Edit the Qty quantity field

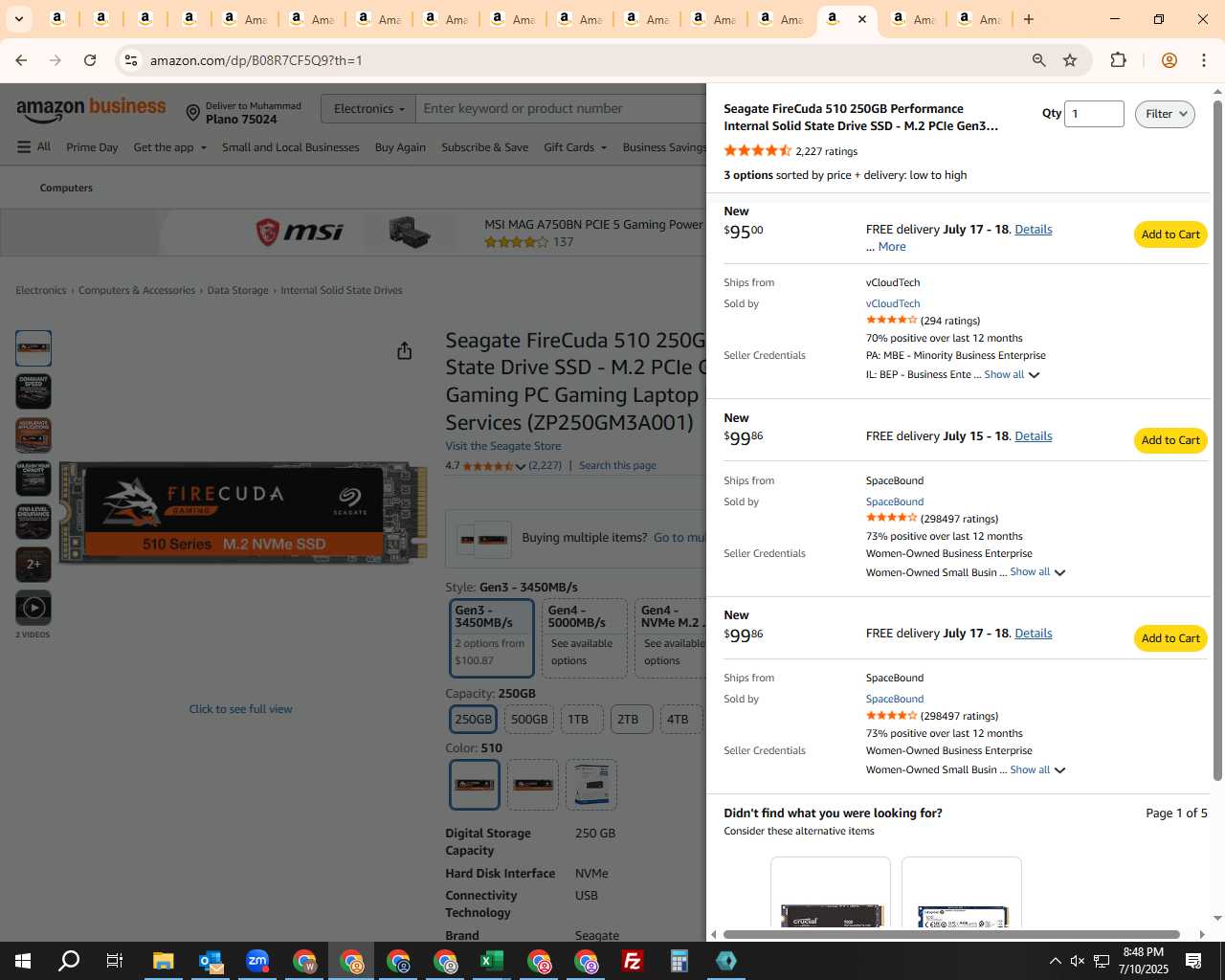1094,114
